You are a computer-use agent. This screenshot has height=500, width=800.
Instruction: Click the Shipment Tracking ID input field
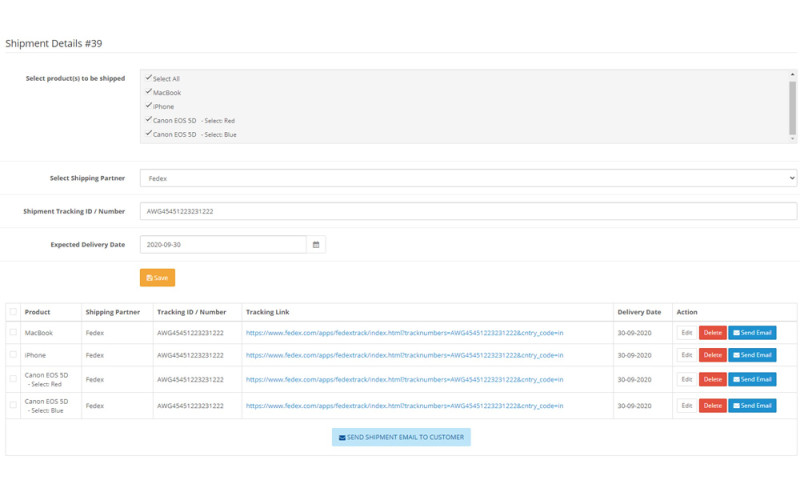click(x=468, y=211)
